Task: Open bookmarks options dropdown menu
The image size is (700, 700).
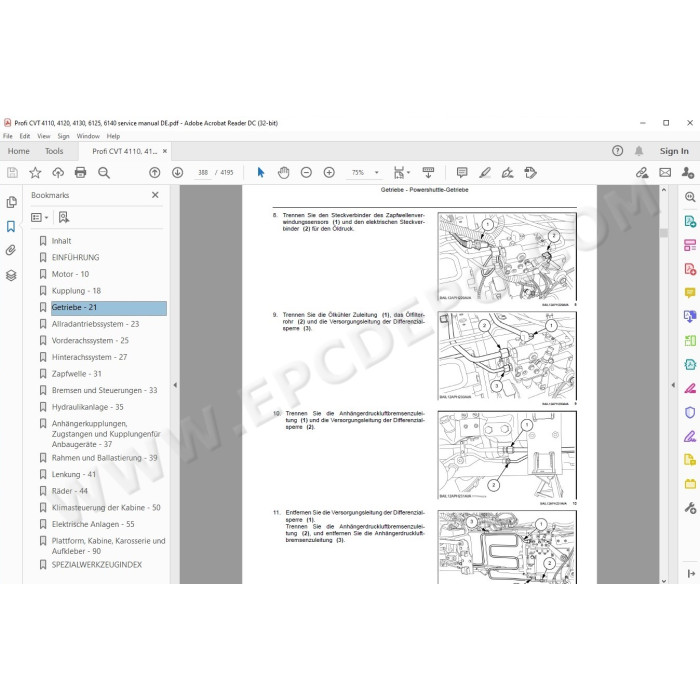Action: (39, 217)
